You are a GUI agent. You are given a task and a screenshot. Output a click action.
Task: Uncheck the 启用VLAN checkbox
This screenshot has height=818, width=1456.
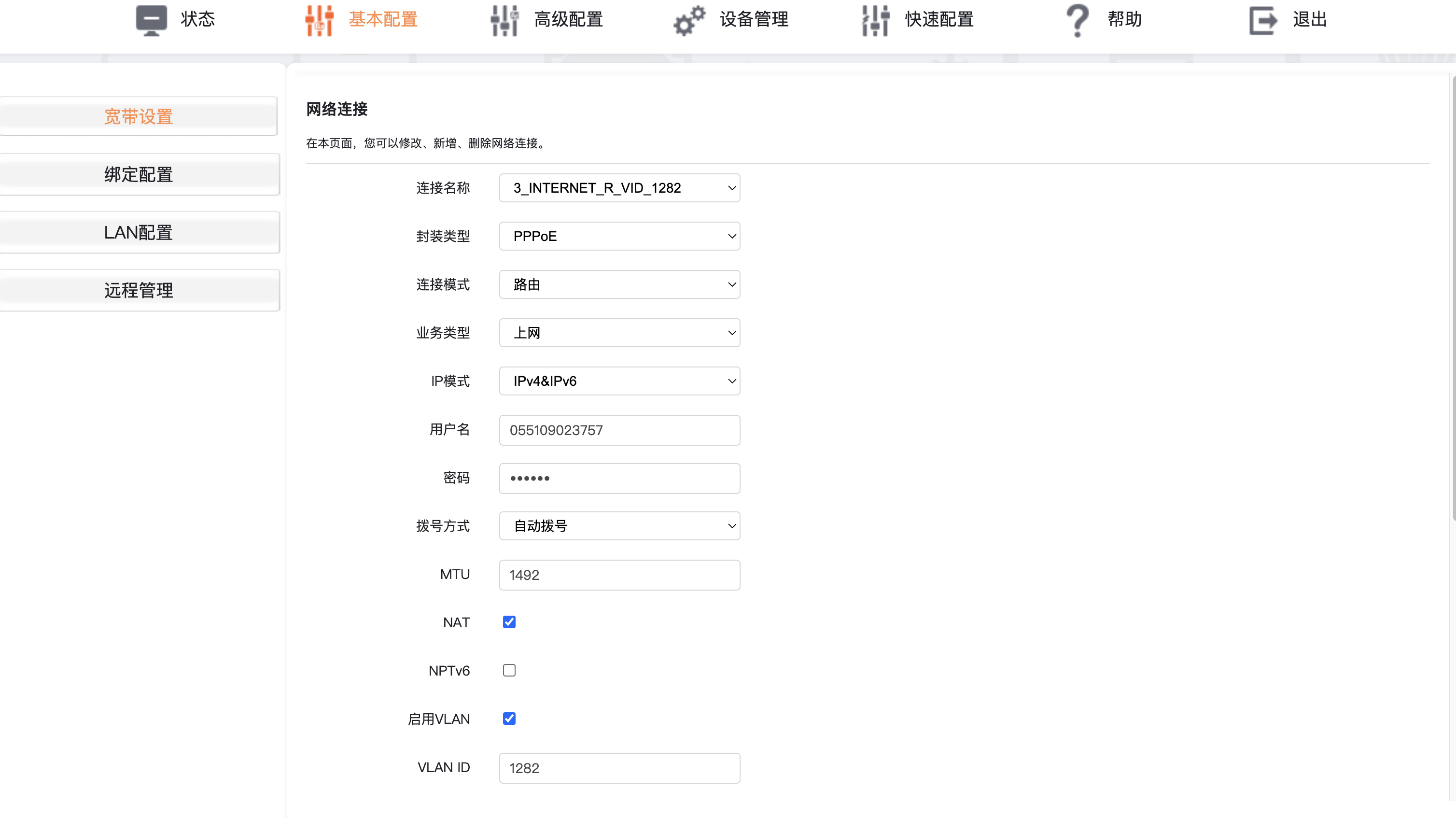tap(509, 719)
